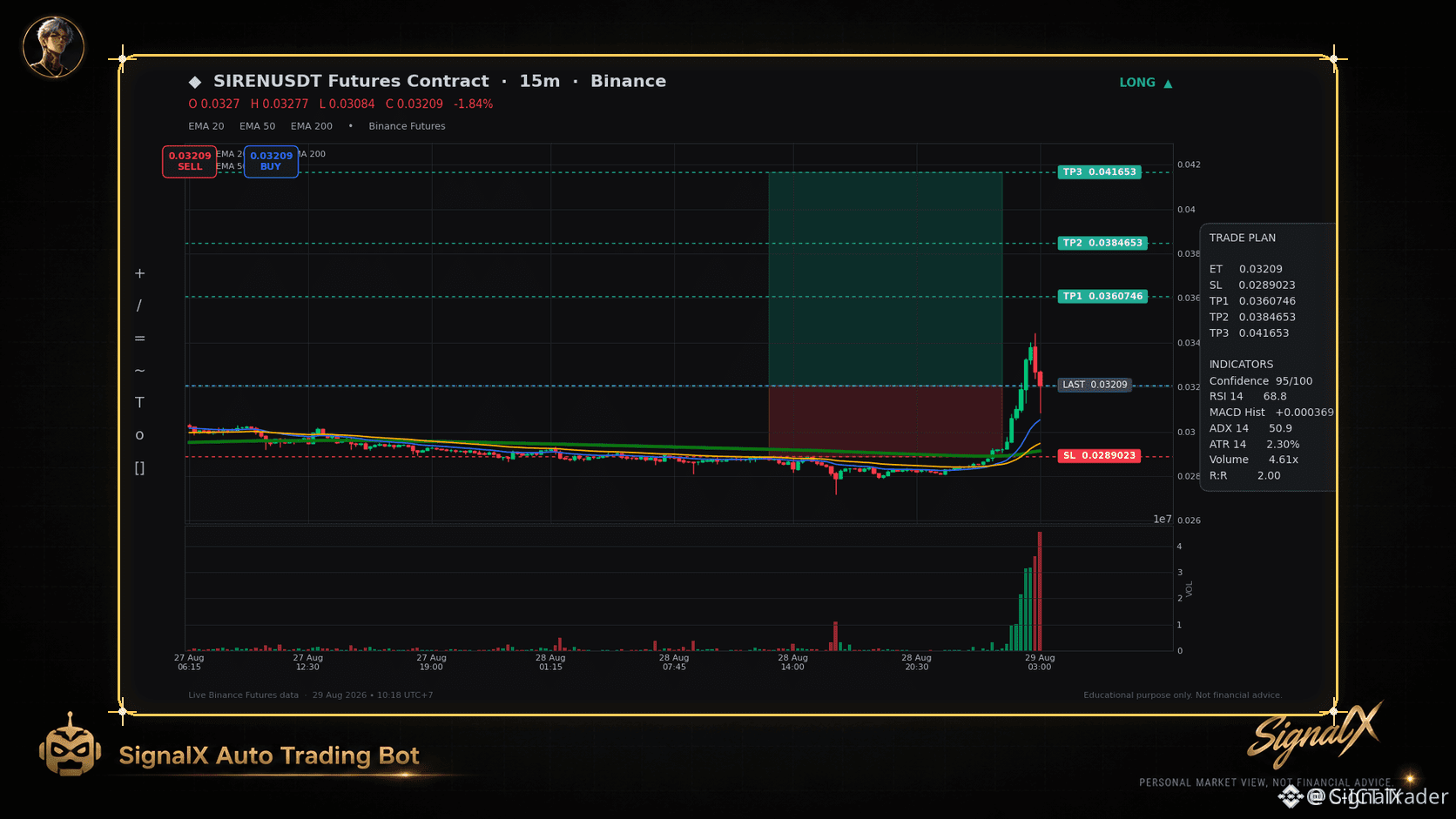Viewport: 1456px width, 819px height.
Task: Select the horizontal lines tool
Action: 139,338
